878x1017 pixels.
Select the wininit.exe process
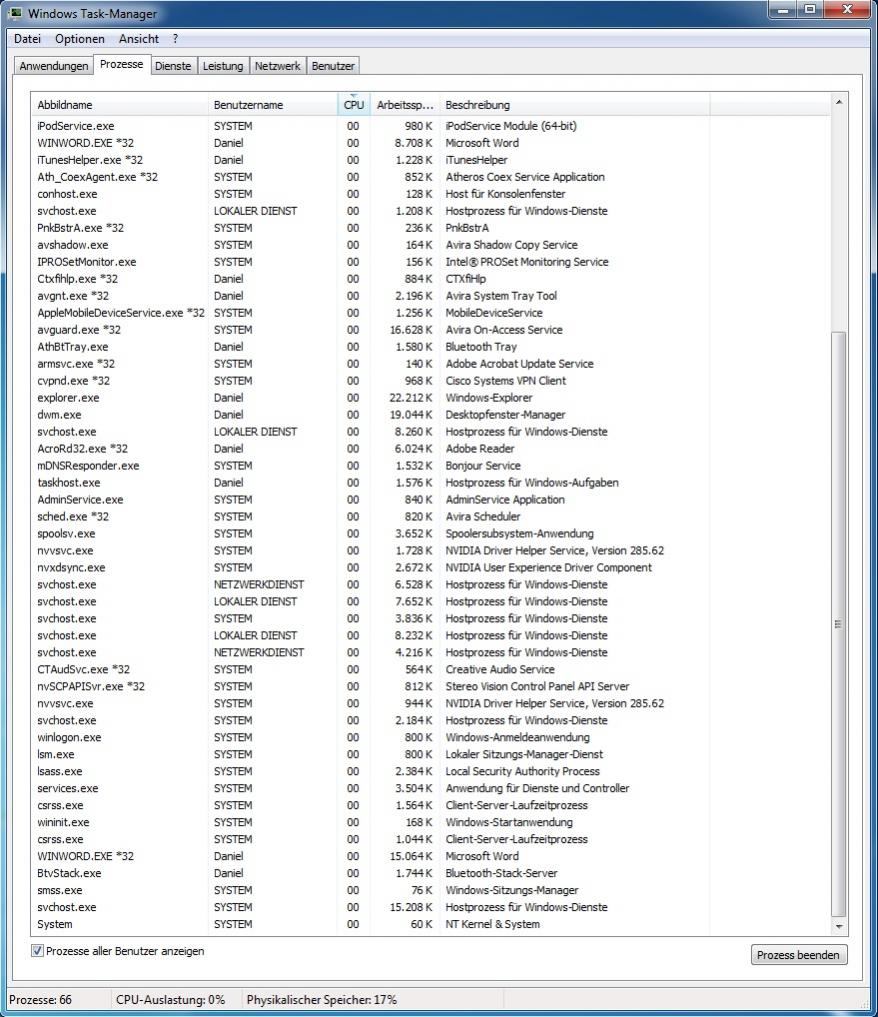[431, 822]
